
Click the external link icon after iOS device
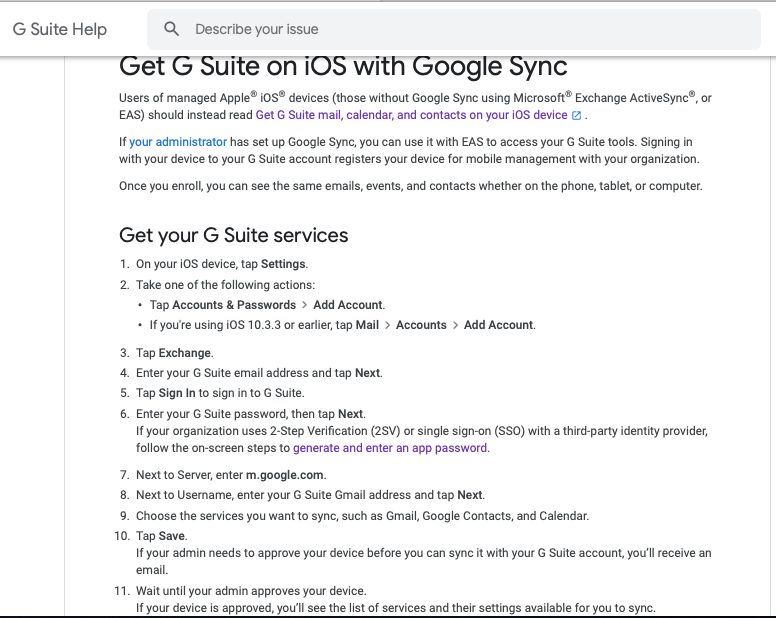(577, 115)
